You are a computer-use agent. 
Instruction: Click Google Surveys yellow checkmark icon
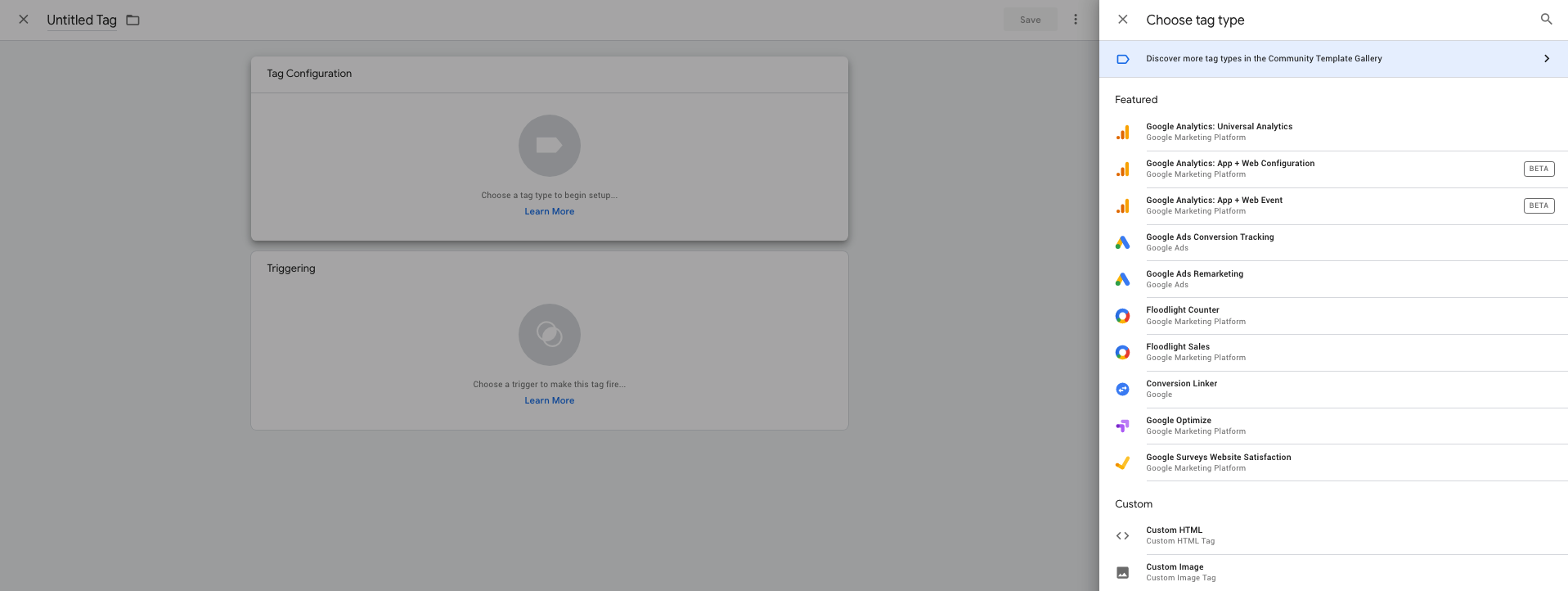pos(1123,463)
